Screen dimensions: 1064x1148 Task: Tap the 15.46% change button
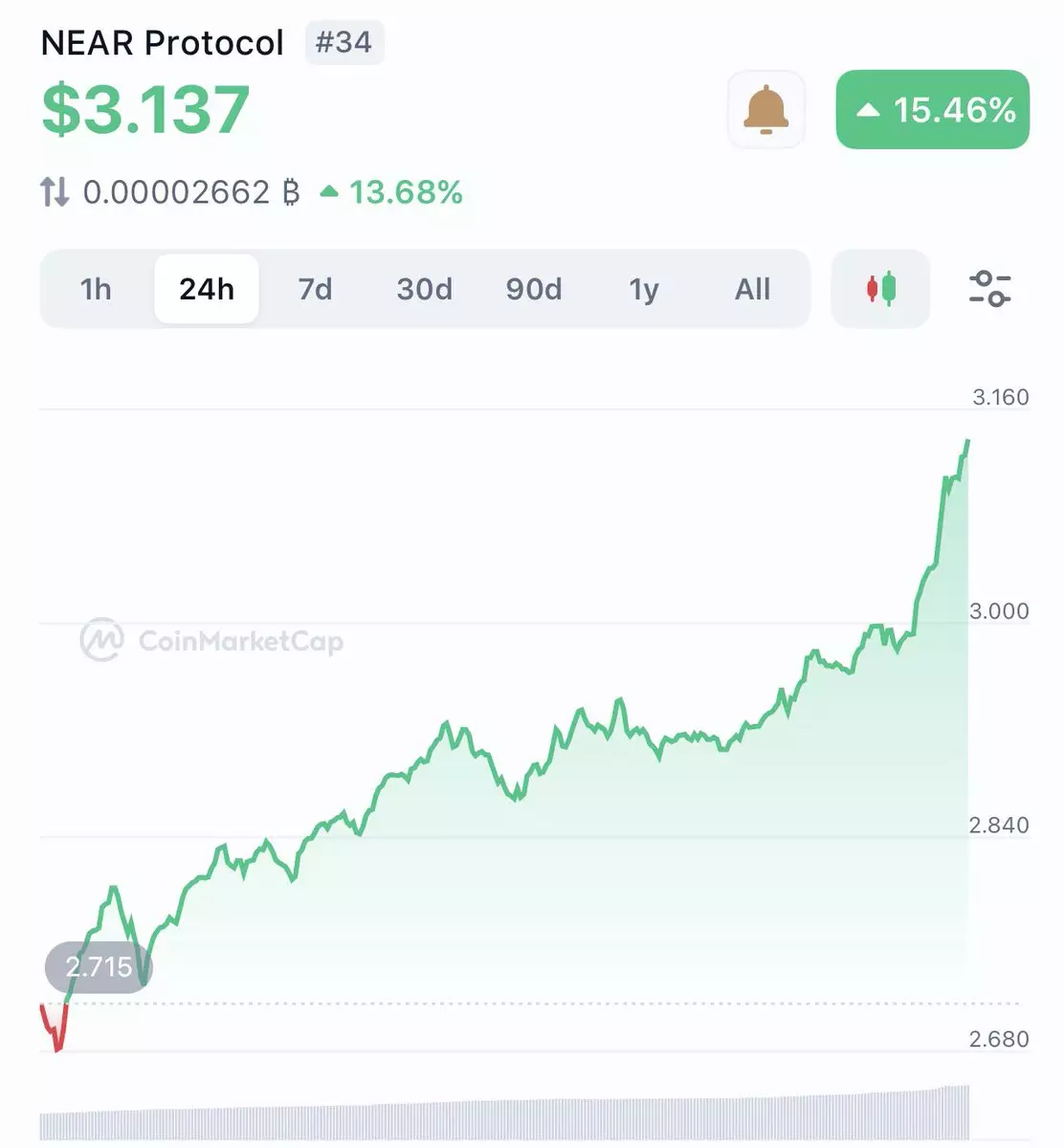[x=933, y=109]
